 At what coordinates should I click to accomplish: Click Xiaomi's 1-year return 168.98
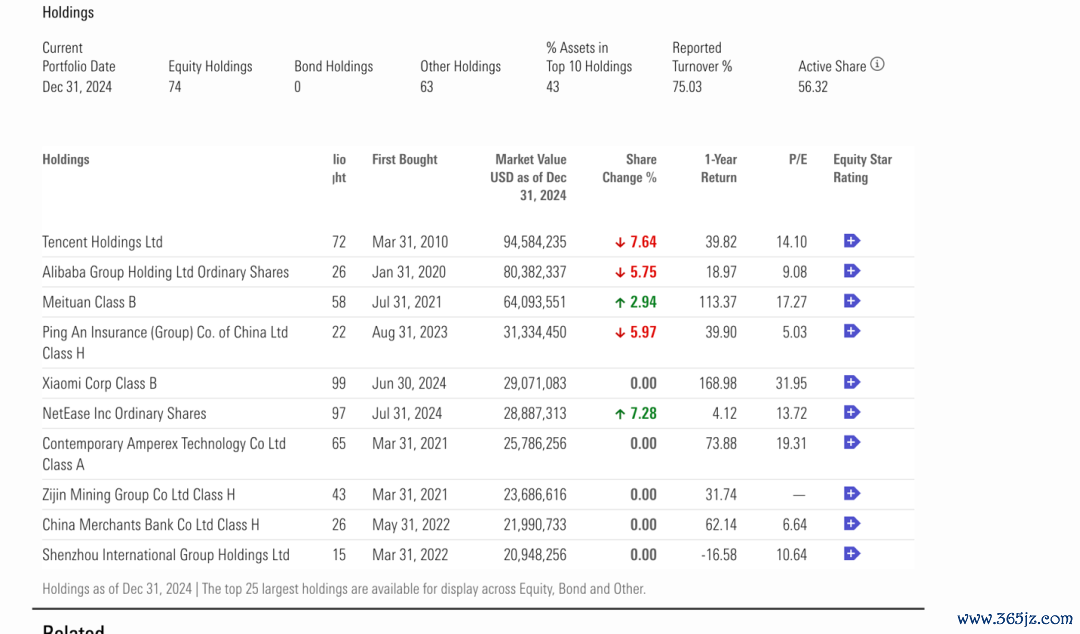click(718, 383)
